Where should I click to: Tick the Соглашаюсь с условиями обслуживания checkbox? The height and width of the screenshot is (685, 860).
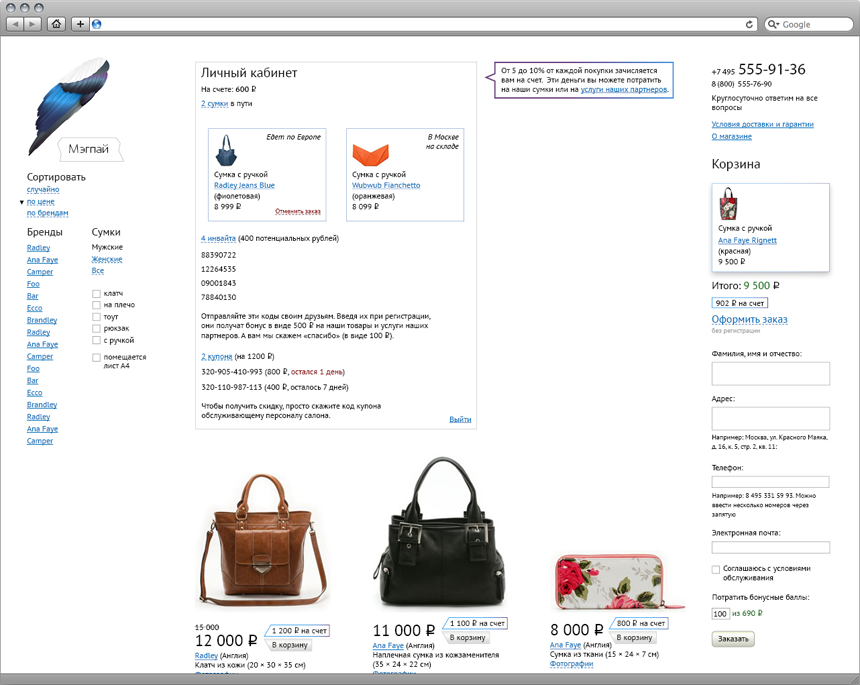[716, 569]
